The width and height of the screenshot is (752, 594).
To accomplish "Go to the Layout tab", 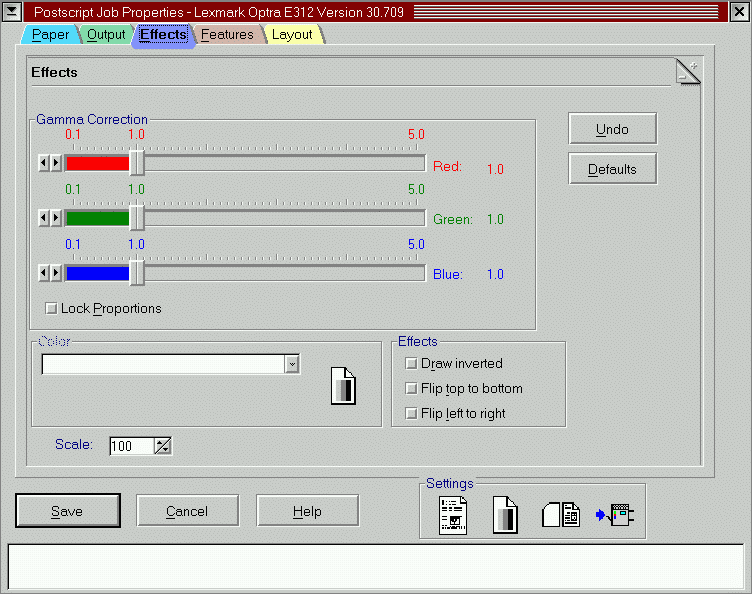I will (x=292, y=35).
